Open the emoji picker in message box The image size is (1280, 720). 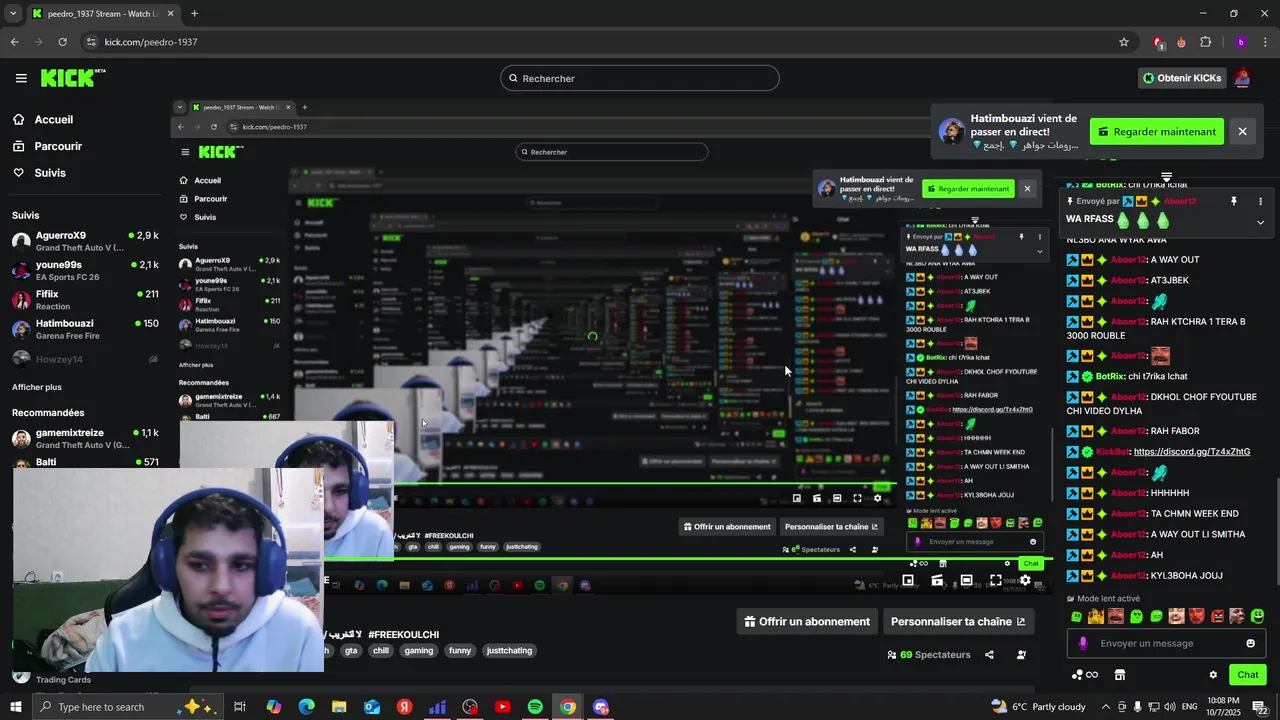pyautogui.click(x=1250, y=643)
